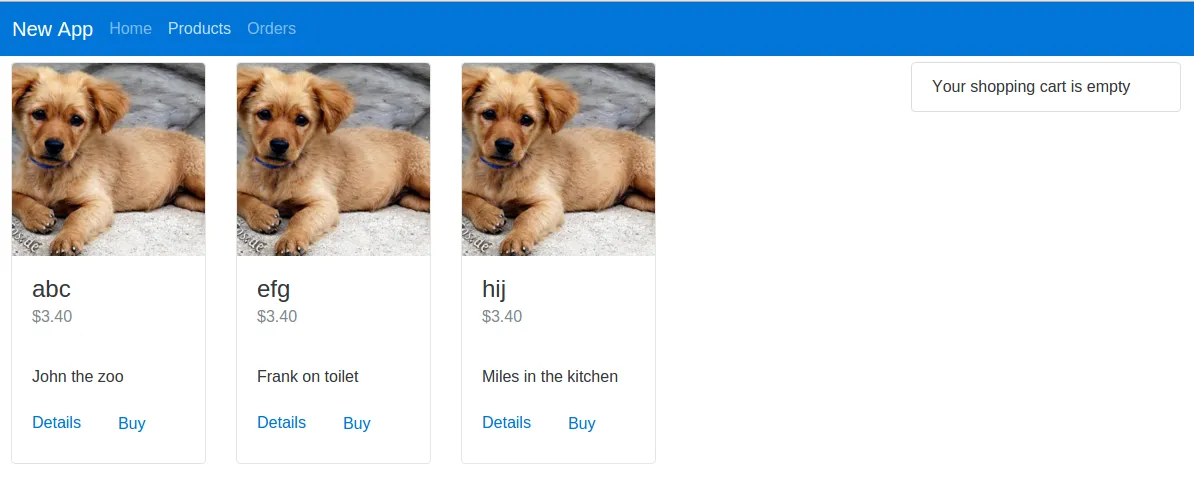Buy the efg product

tap(357, 423)
